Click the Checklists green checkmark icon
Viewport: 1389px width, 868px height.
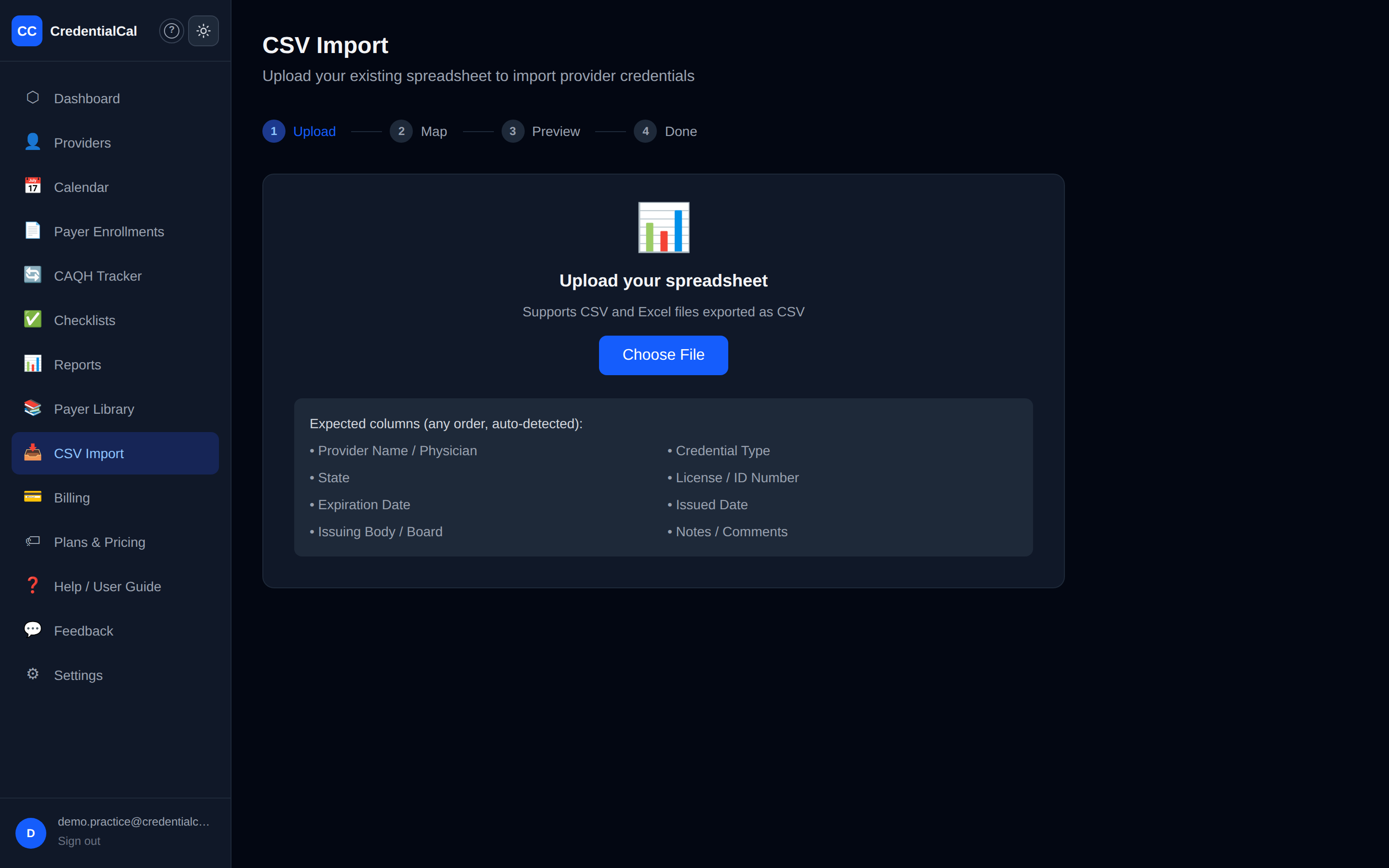click(x=33, y=319)
